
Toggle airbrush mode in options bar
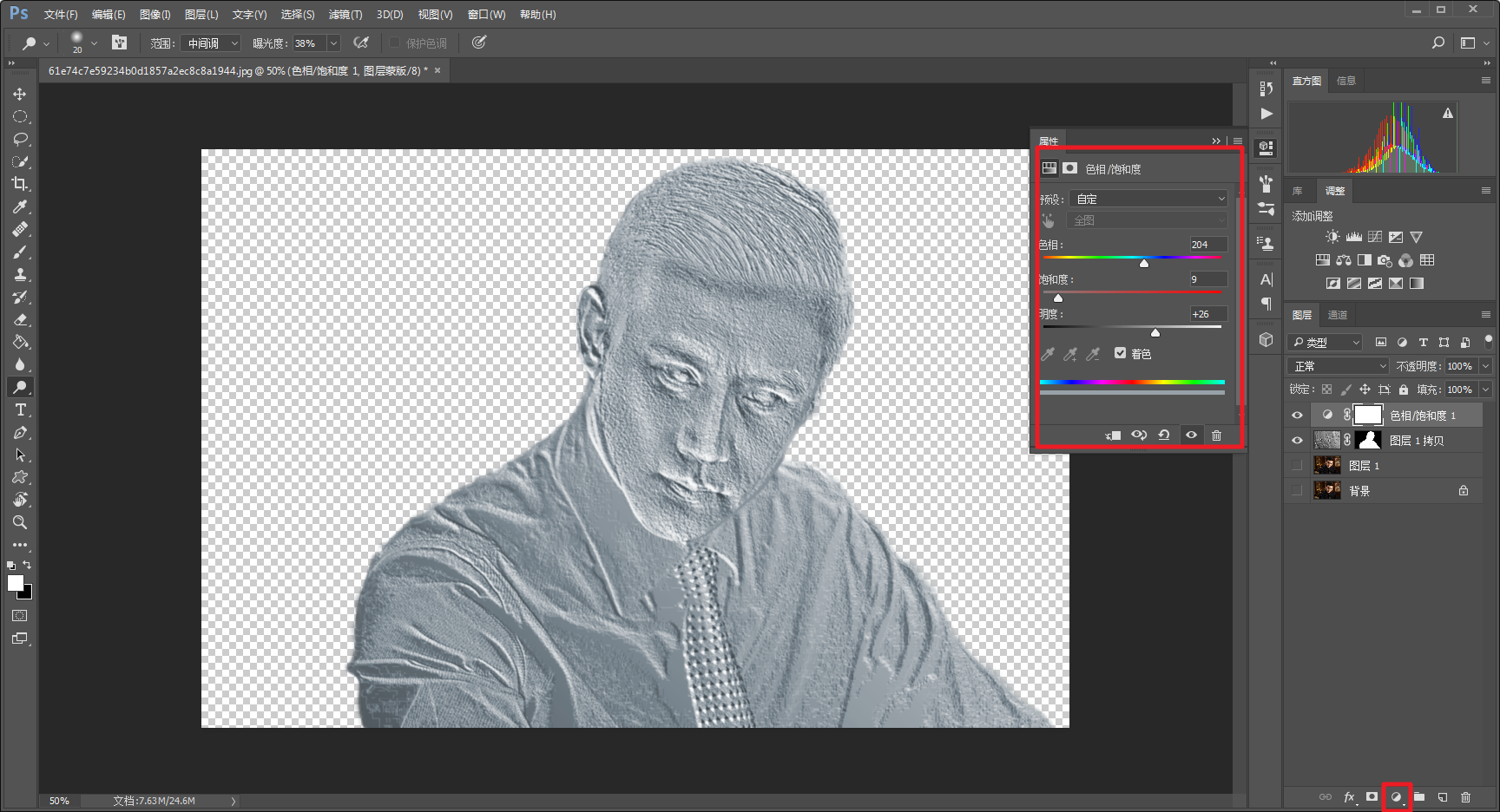click(361, 43)
